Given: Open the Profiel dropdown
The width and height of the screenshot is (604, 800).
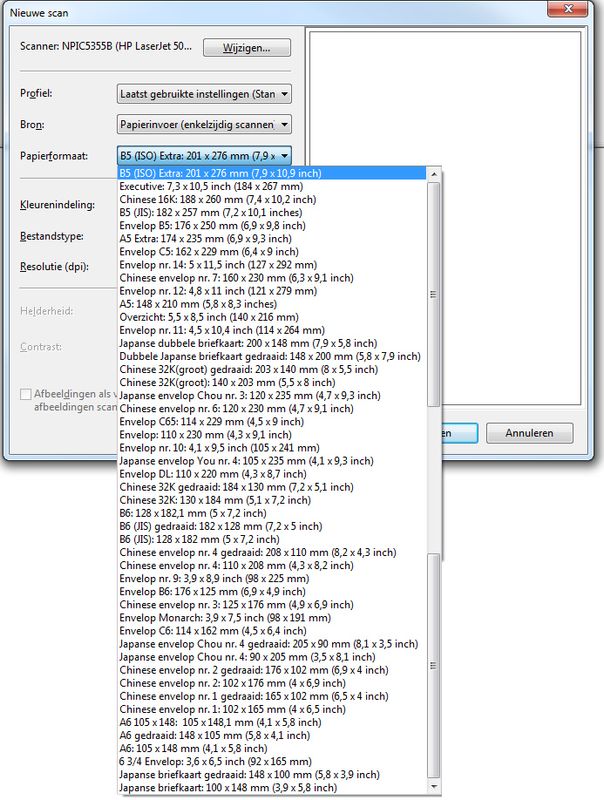Looking at the screenshot, I should 204,94.
